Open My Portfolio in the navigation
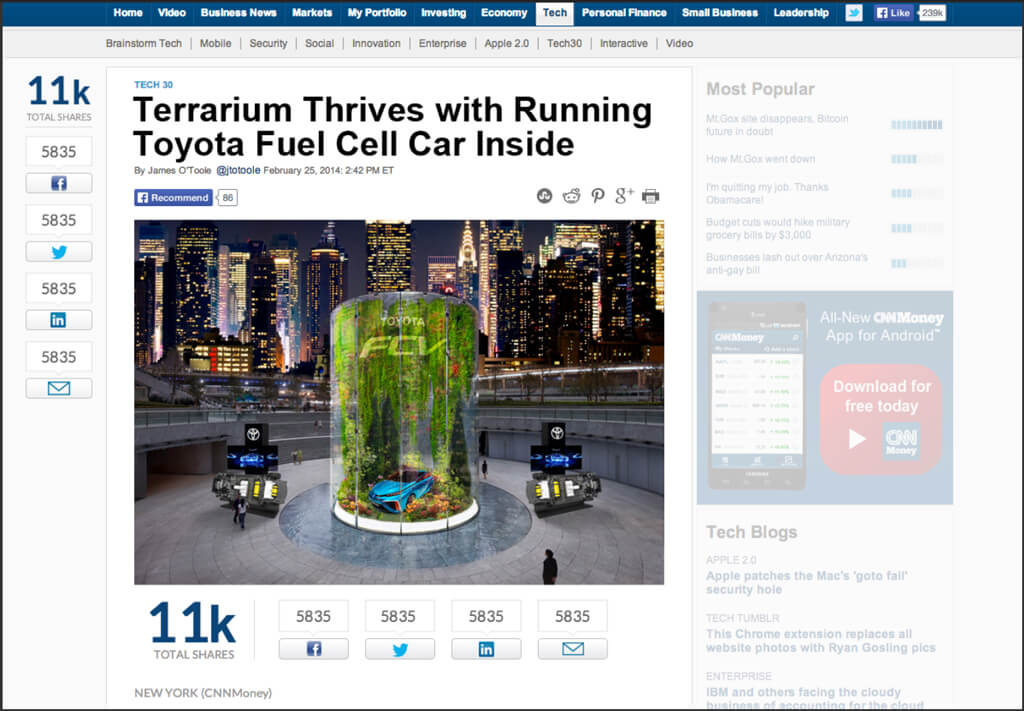The height and width of the screenshot is (711, 1024). [377, 12]
